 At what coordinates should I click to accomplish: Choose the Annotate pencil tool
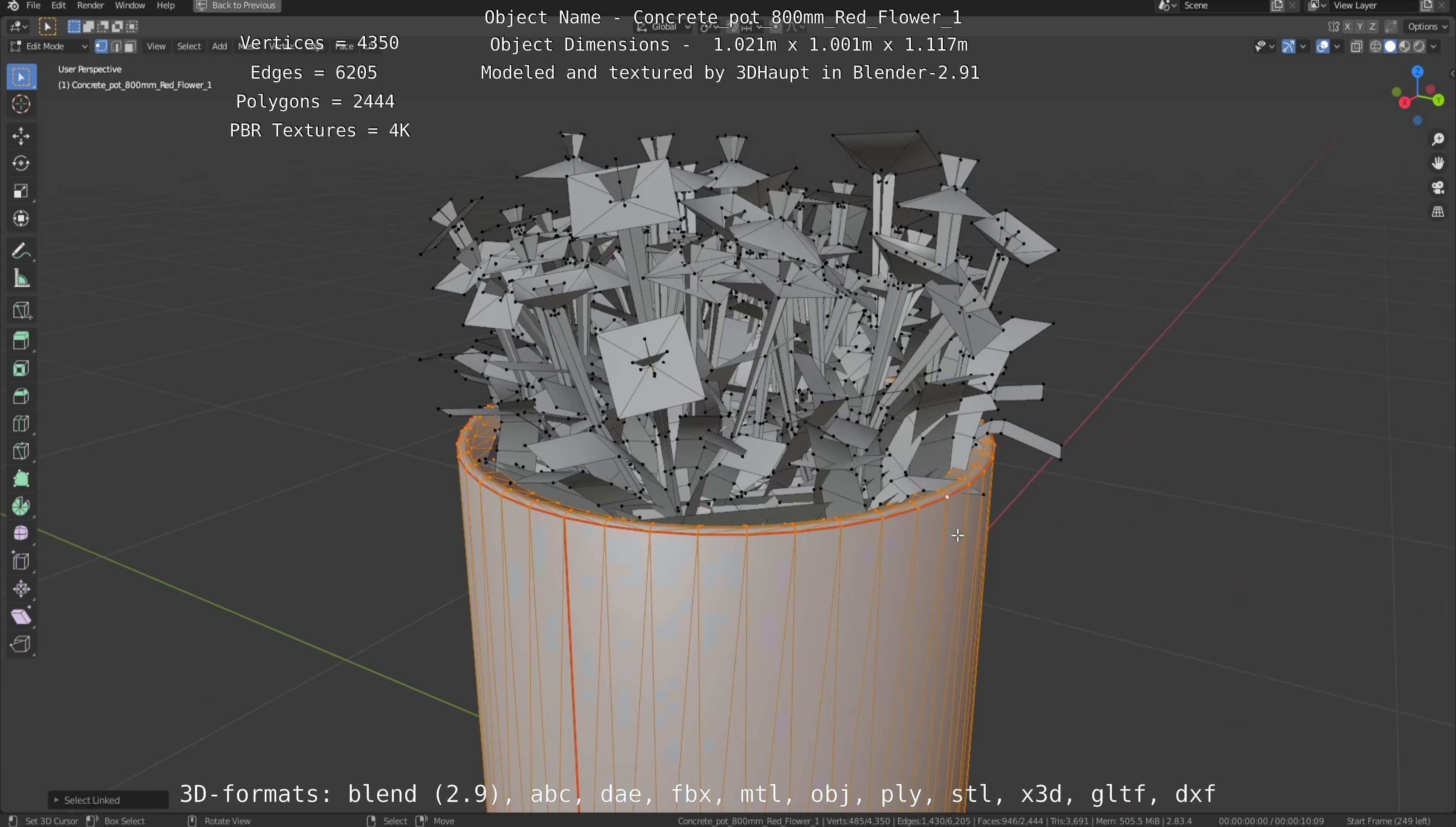(x=22, y=250)
